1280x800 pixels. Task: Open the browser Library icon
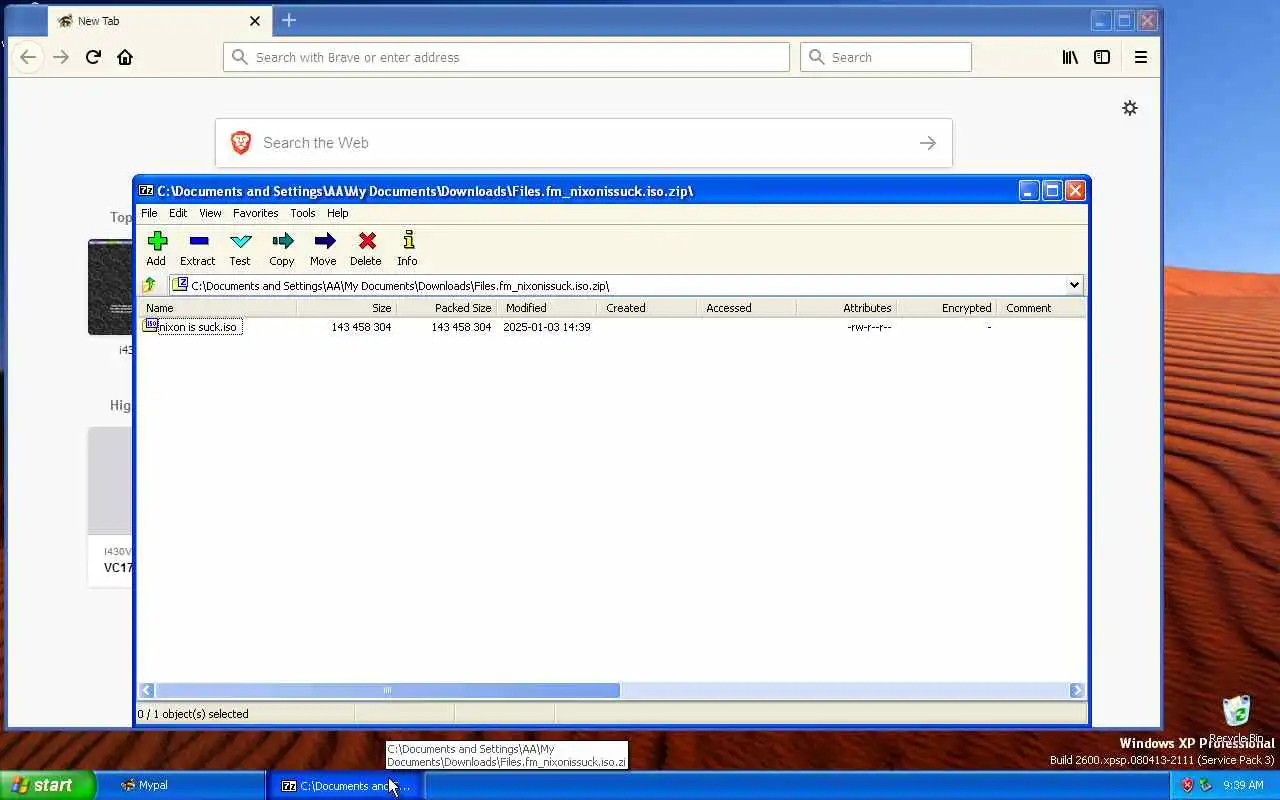tap(1070, 57)
